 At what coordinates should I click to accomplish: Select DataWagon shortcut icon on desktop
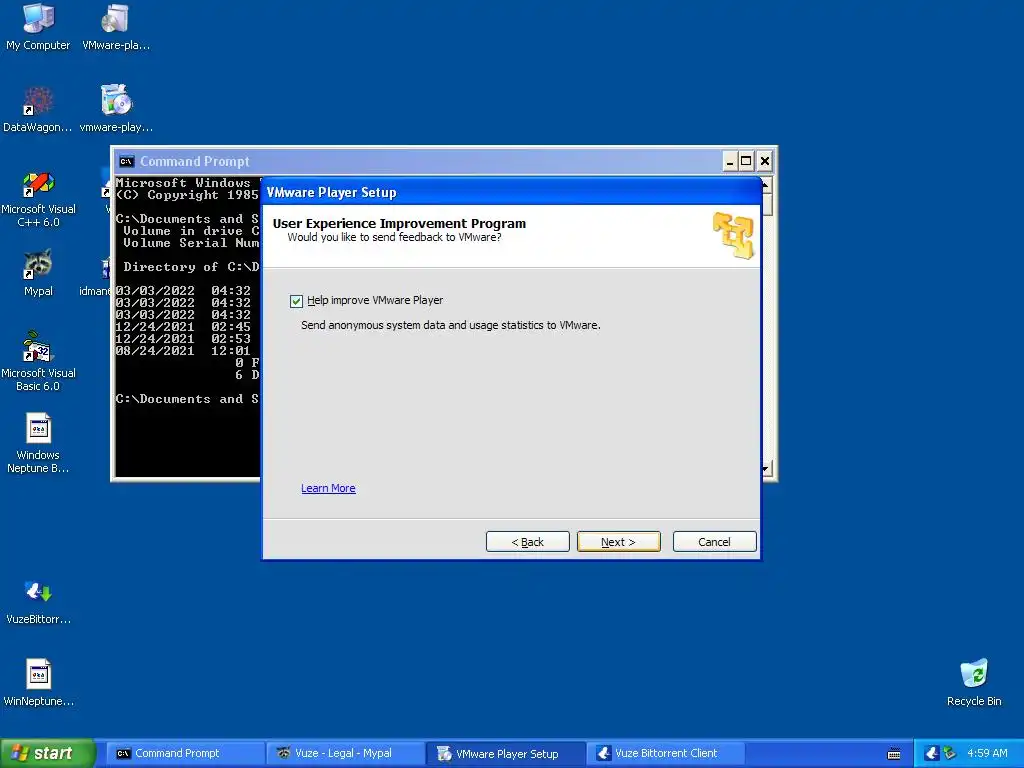click(x=37, y=110)
